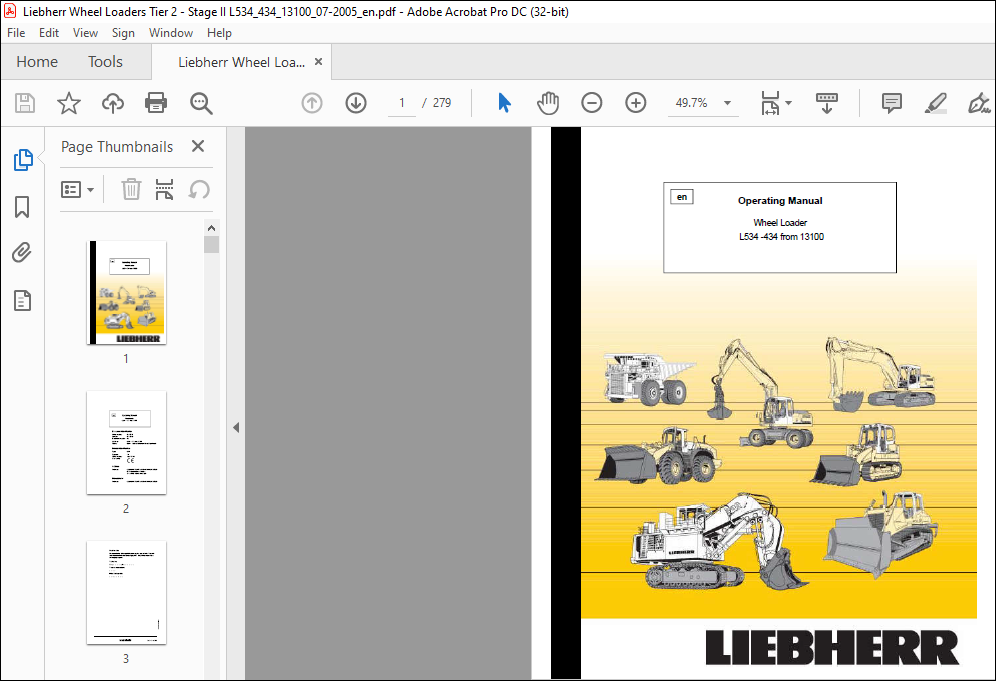Open the Attachments paperclip panel
This screenshot has width=996, height=681.
coord(22,253)
